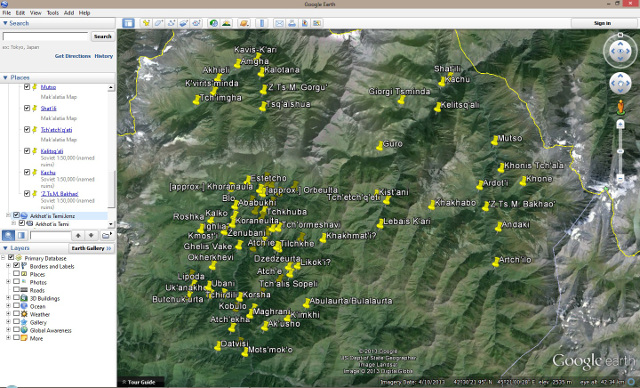
Task: Enable the Weather layer checkbox
Action: (x=16, y=314)
